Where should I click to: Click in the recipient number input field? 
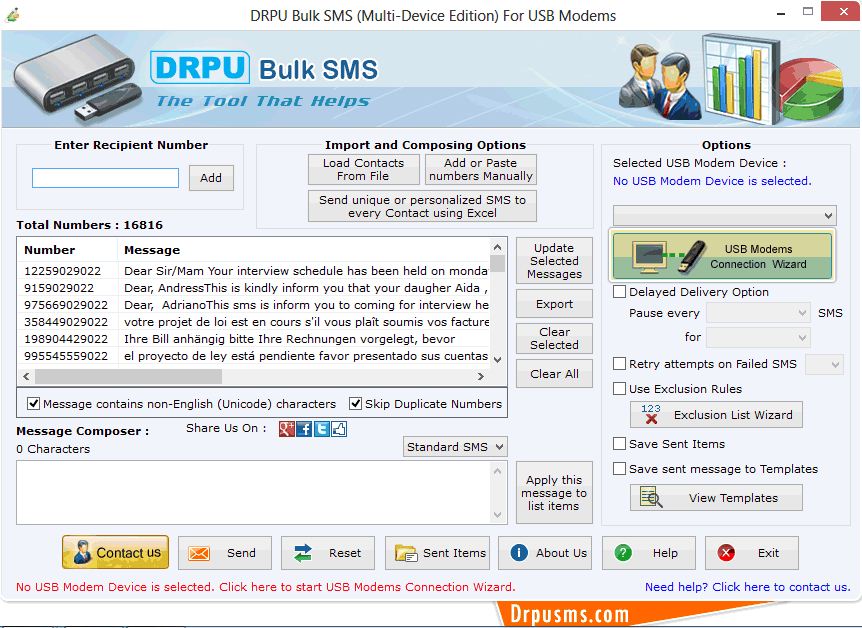pyautogui.click(x=105, y=178)
